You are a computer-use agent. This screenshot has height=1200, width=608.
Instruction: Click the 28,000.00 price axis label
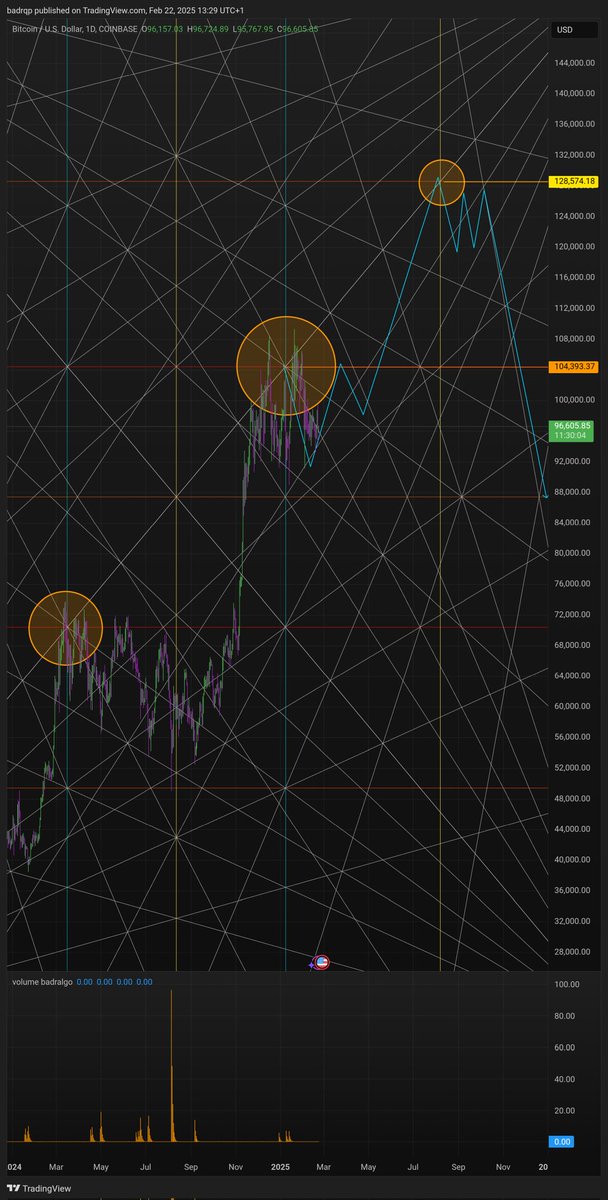[574, 951]
